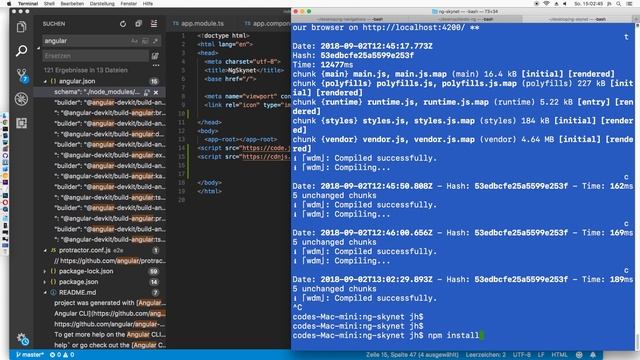Click the <title>NgSkynet</title> line in editor
This screenshot has width=640, height=360.
[x=244, y=70]
